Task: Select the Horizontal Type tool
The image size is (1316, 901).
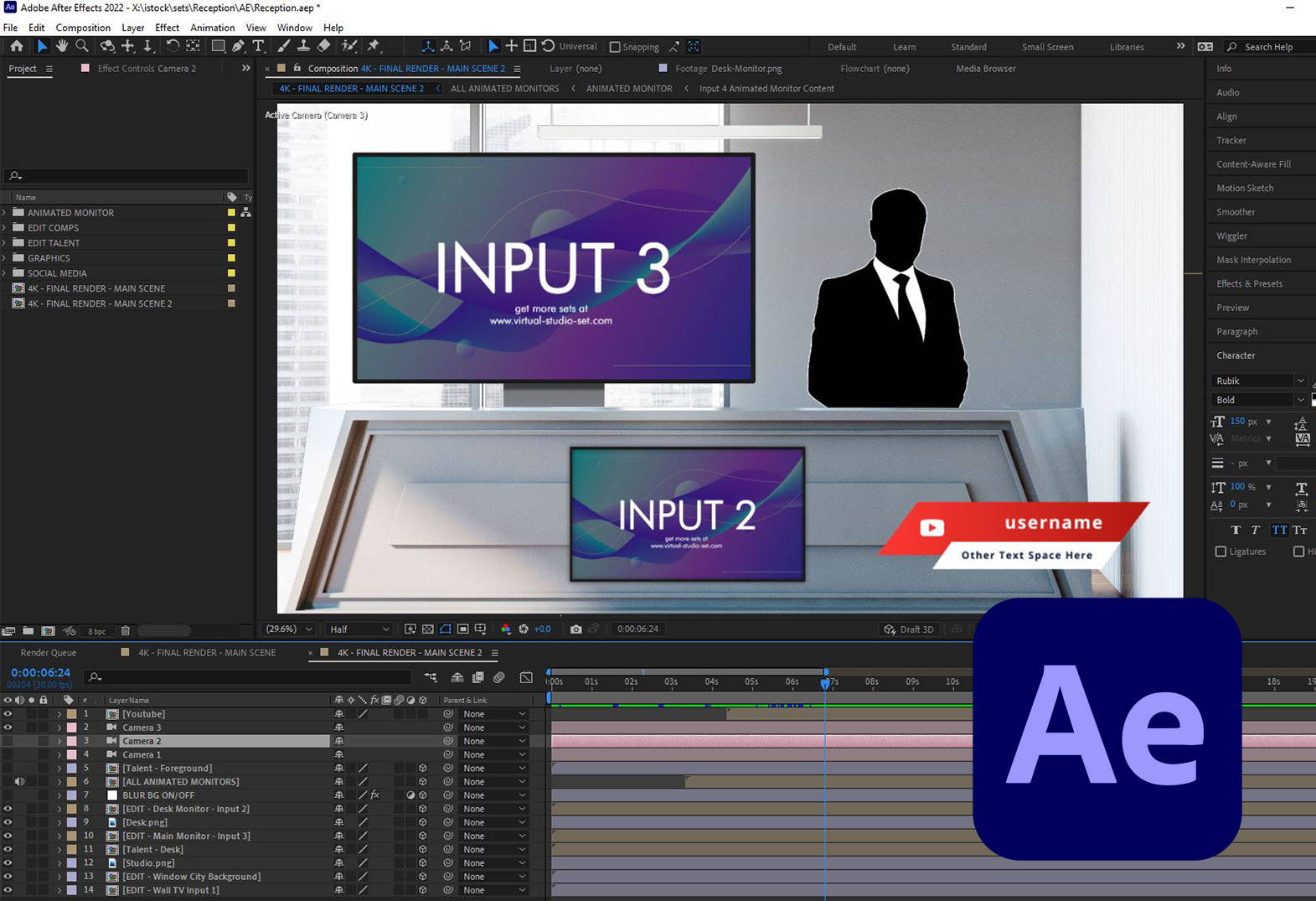Action: click(258, 46)
